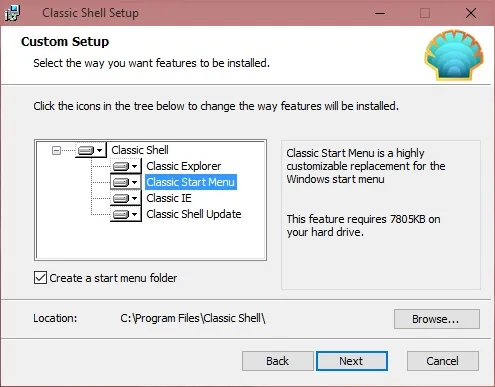Cancel the setup wizard
The width and height of the screenshot is (495, 387).
443,361
